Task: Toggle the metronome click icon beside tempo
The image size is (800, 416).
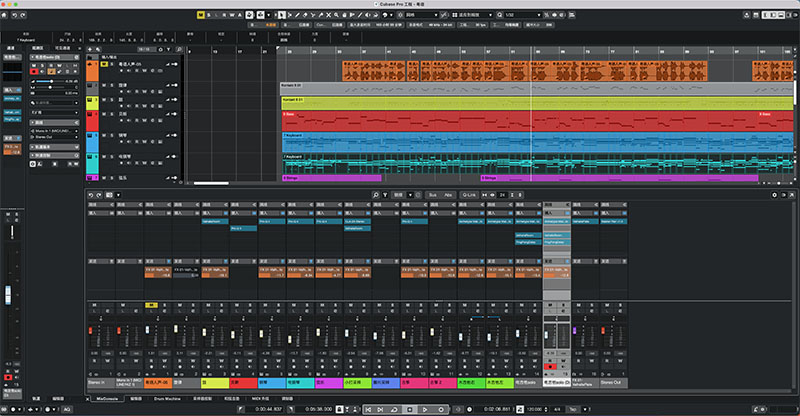Action: point(520,409)
